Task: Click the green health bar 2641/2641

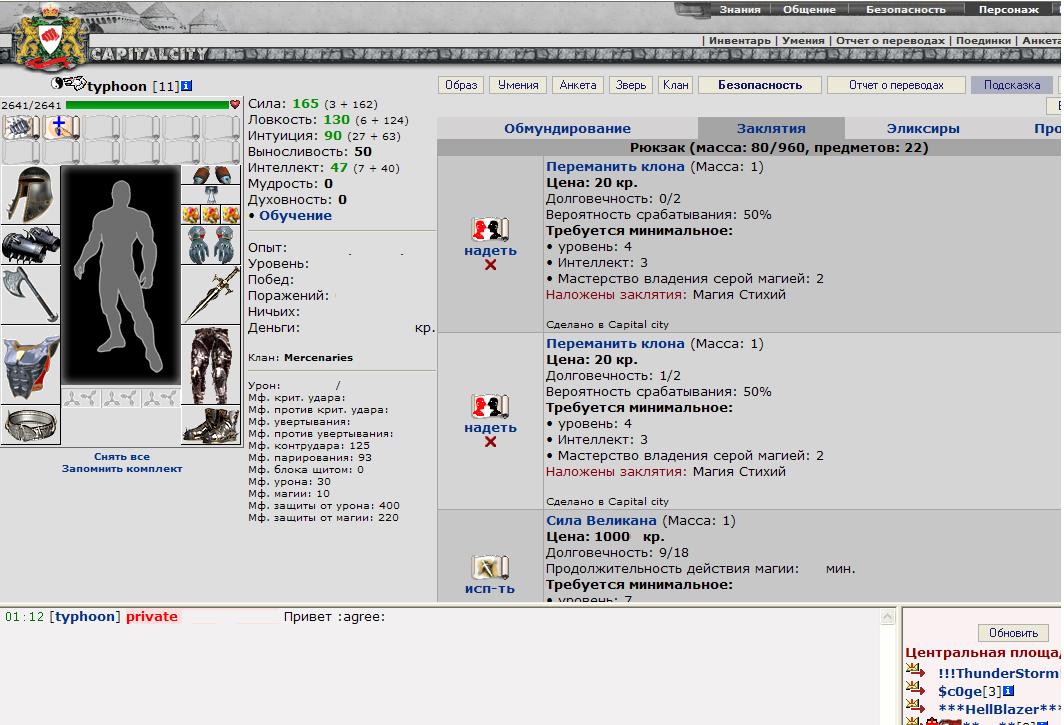Action: tap(147, 105)
